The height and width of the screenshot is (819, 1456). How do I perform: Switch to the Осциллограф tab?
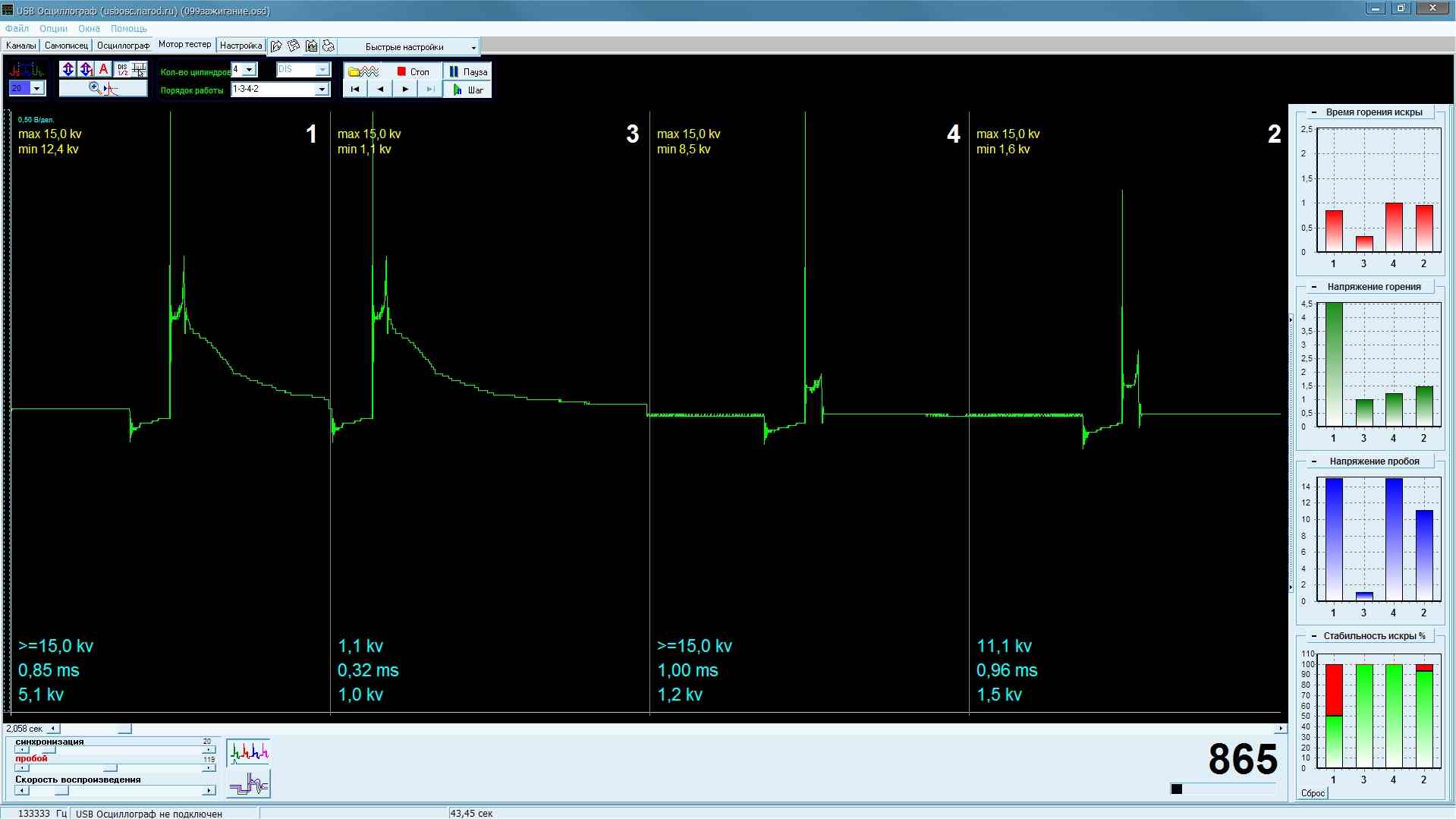point(123,46)
